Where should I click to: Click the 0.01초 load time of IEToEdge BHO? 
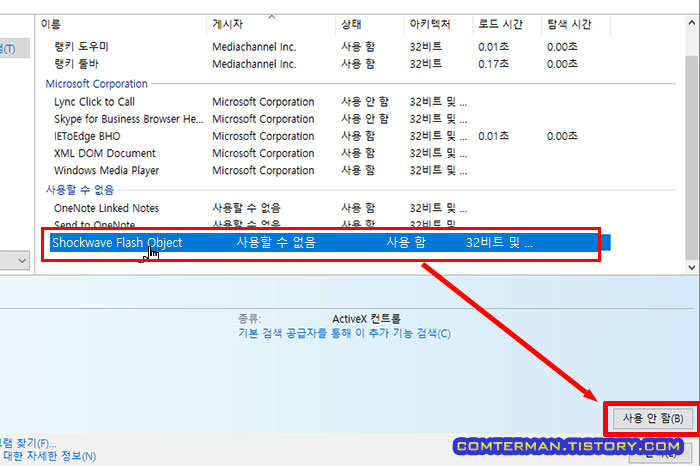point(493,136)
